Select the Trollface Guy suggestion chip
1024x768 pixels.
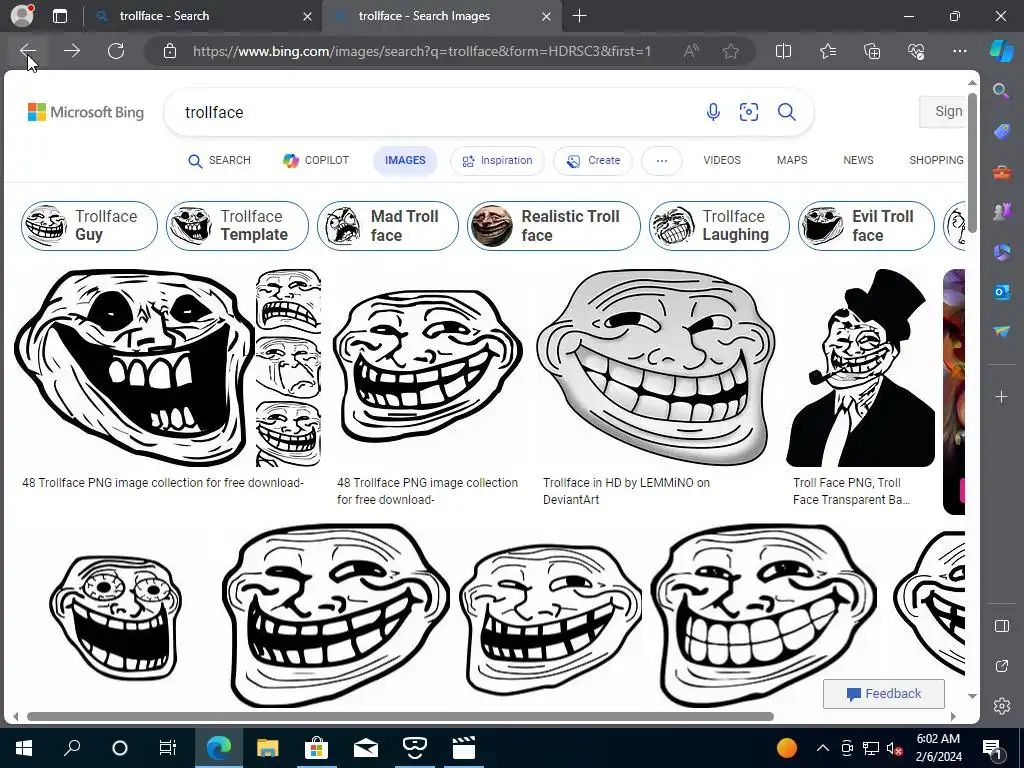coord(89,226)
